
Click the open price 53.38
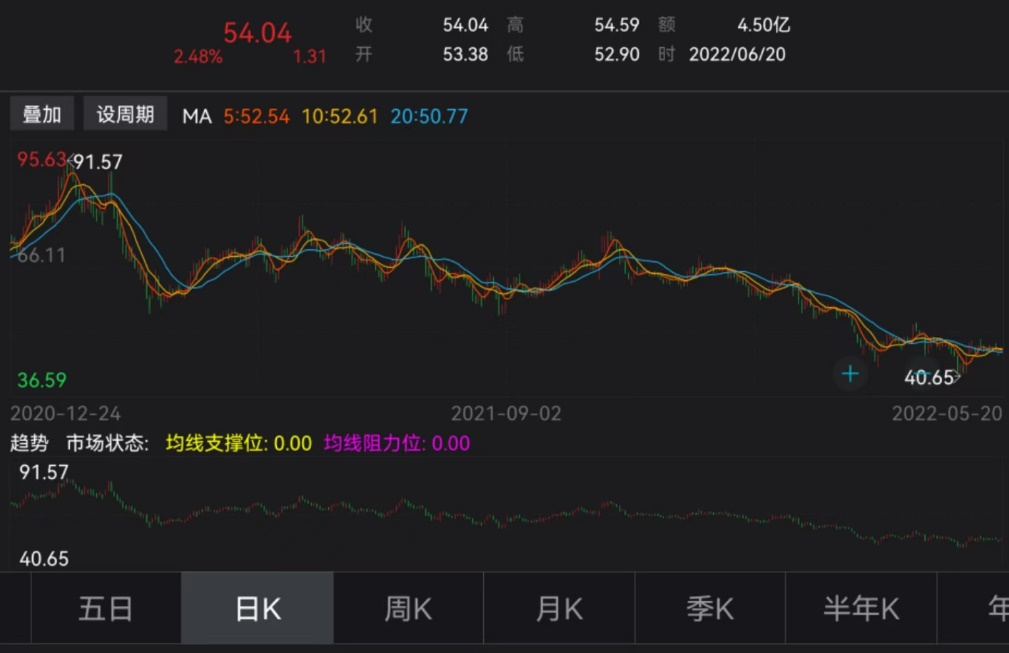[x=465, y=54]
